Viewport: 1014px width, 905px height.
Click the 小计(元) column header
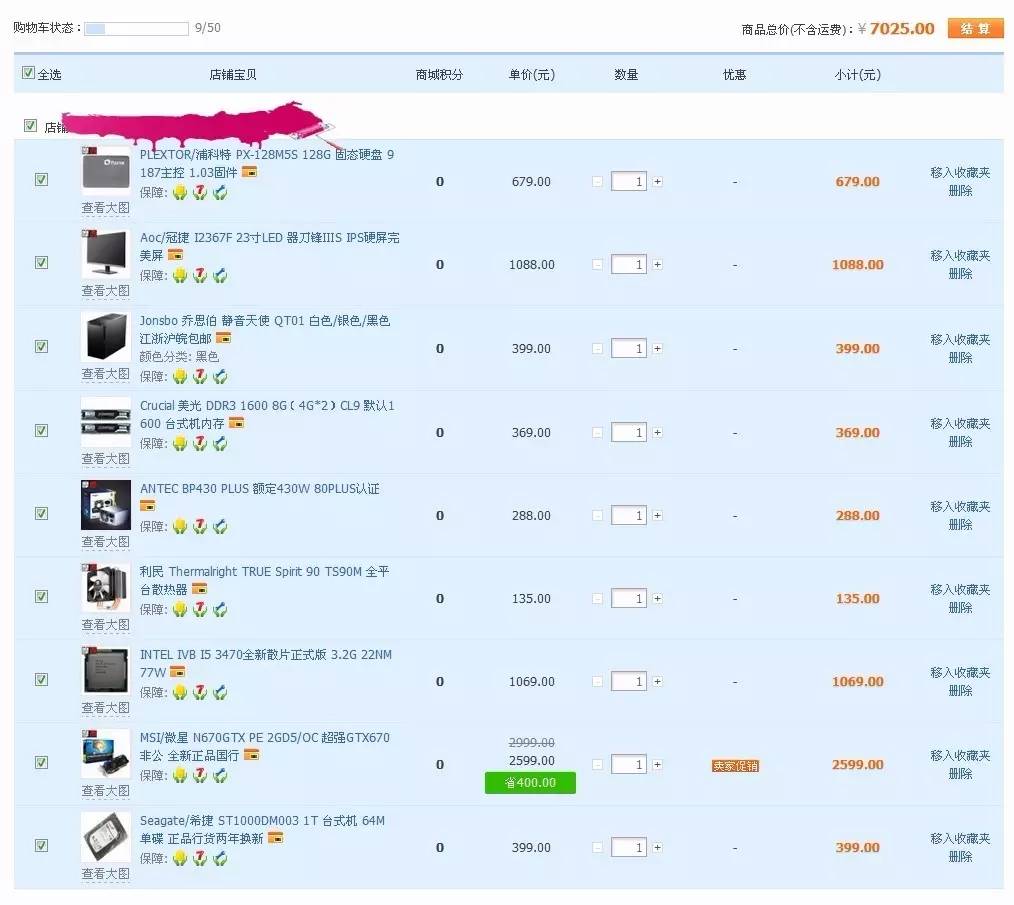pos(858,74)
